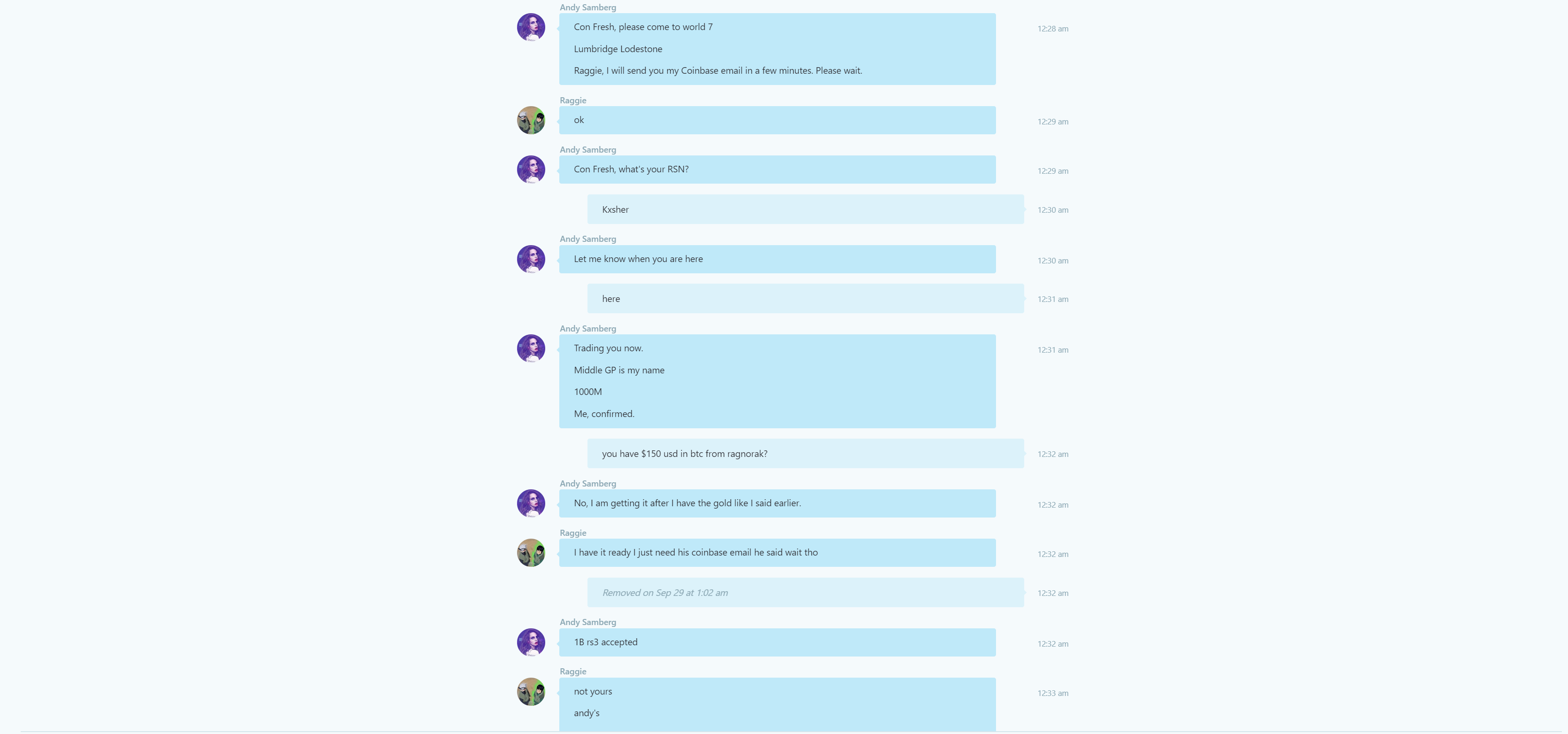The image size is (1568, 734).
Task: Select avatar next to 'Trading you now.' message
Action: [x=531, y=349]
